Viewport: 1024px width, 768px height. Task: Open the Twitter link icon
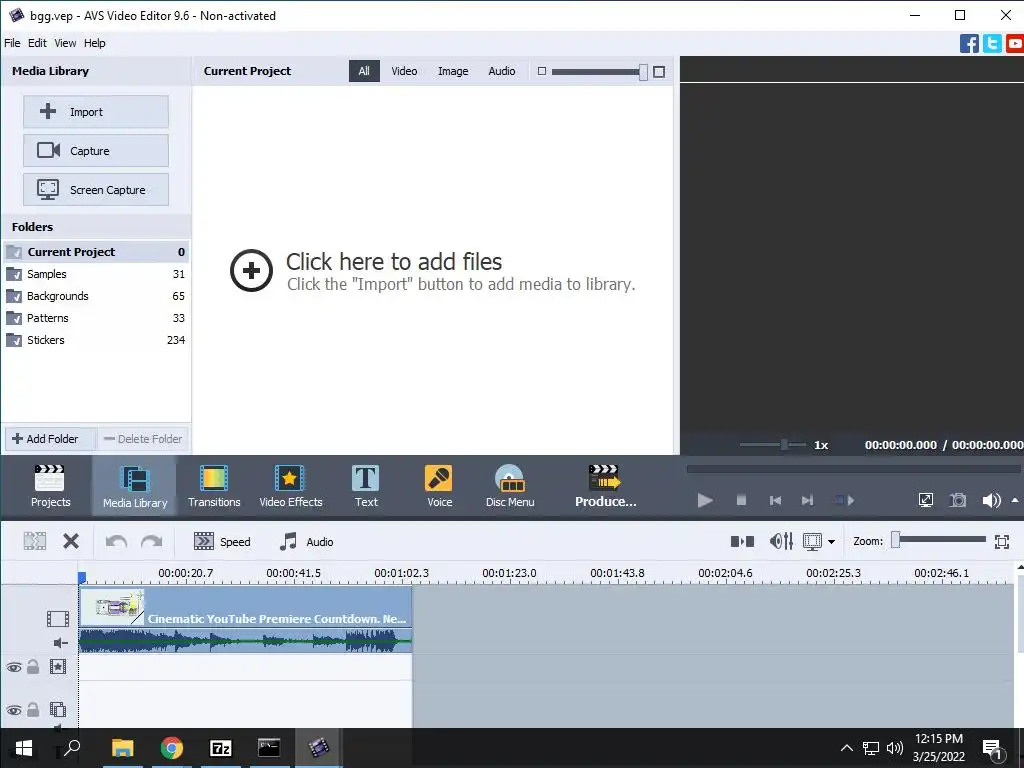point(992,43)
